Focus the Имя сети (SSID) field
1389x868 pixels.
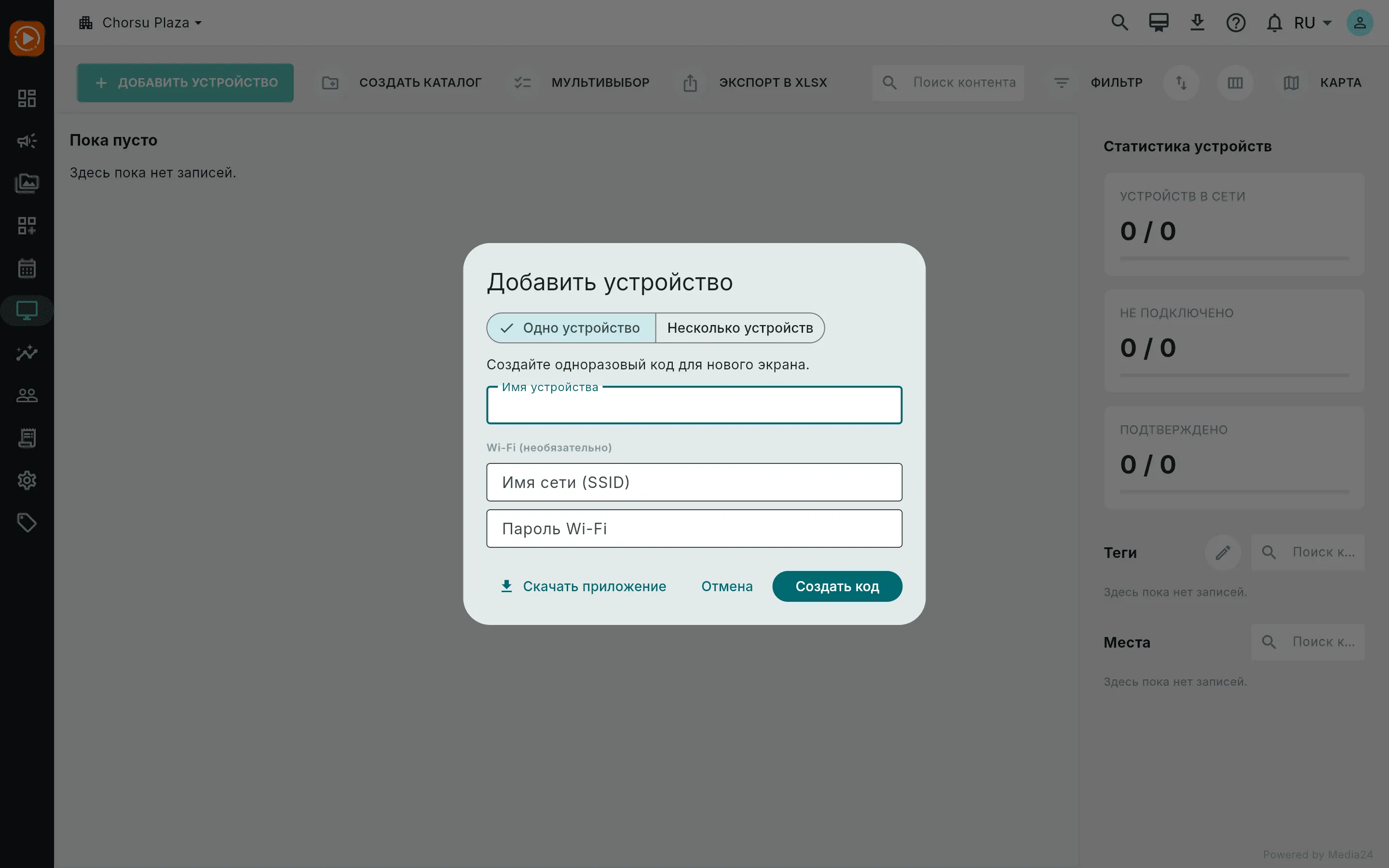coord(694,482)
